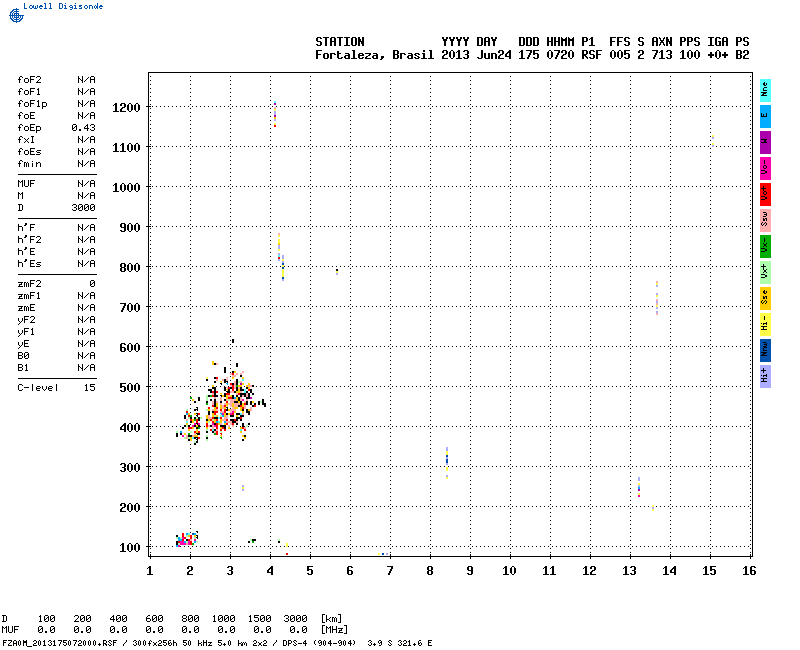Click the D value 3000 in parameter list
Viewport: 800px width, 650px height.
83,208
